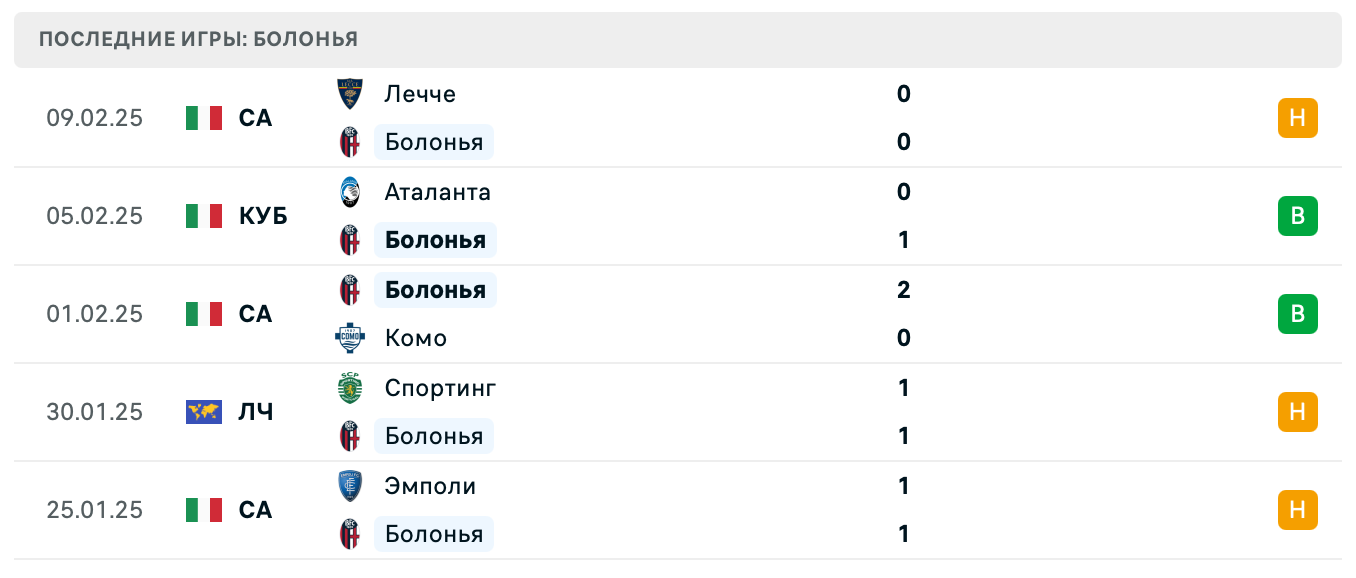Click the Lecce team crest icon
1356x578 pixels.
[x=350, y=94]
